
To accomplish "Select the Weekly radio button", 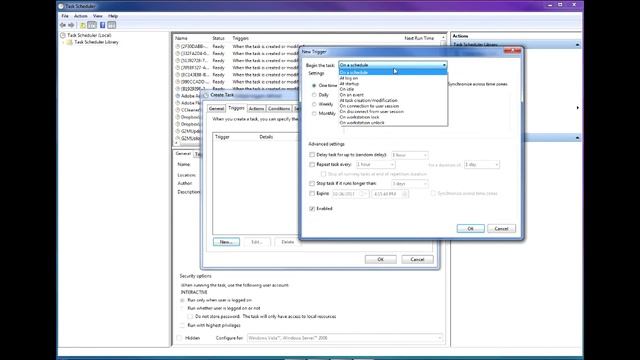I will click(314, 104).
